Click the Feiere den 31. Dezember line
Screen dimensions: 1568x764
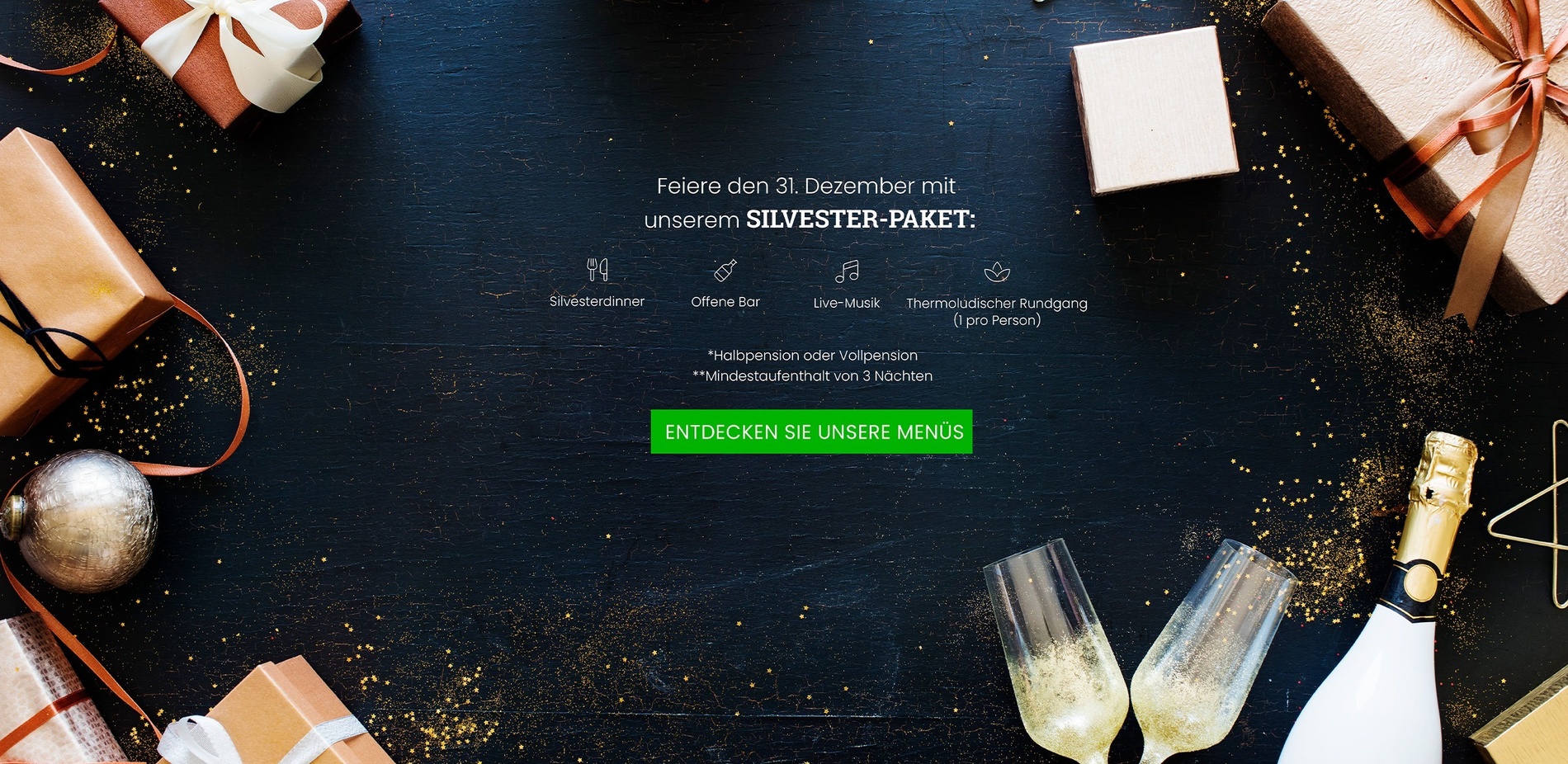coord(806,186)
